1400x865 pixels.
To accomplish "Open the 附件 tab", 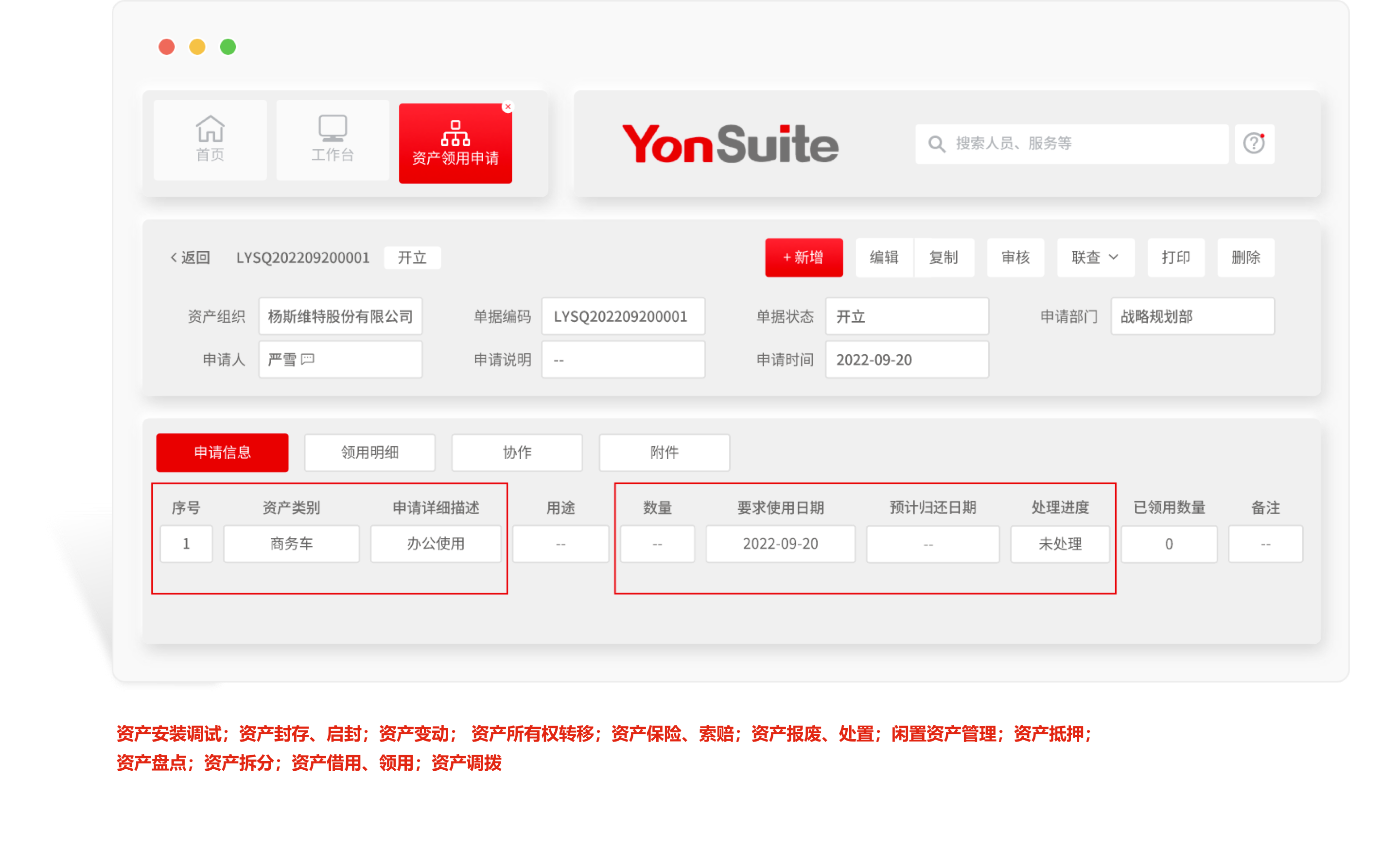I will [664, 452].
